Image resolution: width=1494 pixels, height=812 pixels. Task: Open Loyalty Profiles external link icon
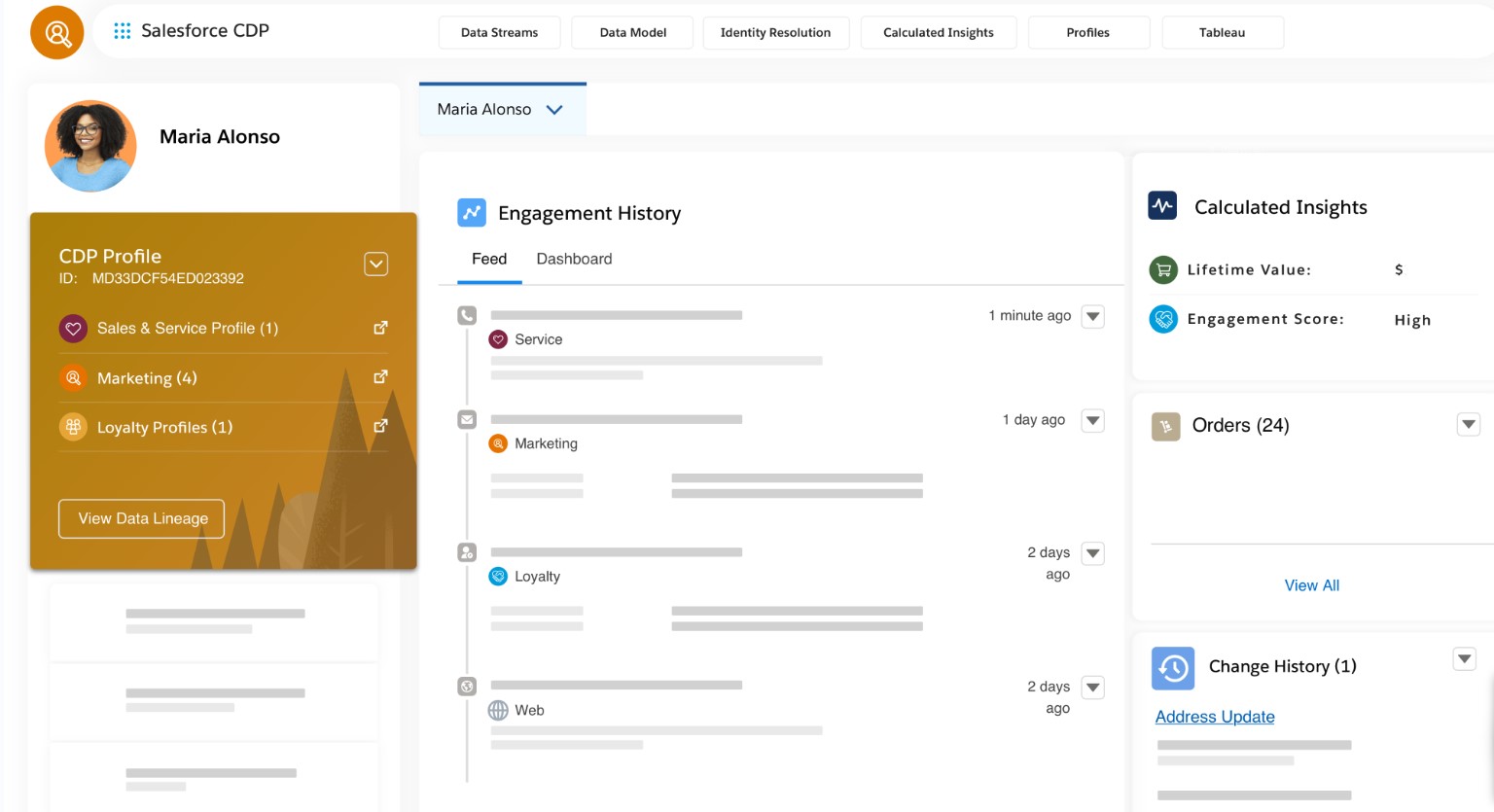coord(380,425)
